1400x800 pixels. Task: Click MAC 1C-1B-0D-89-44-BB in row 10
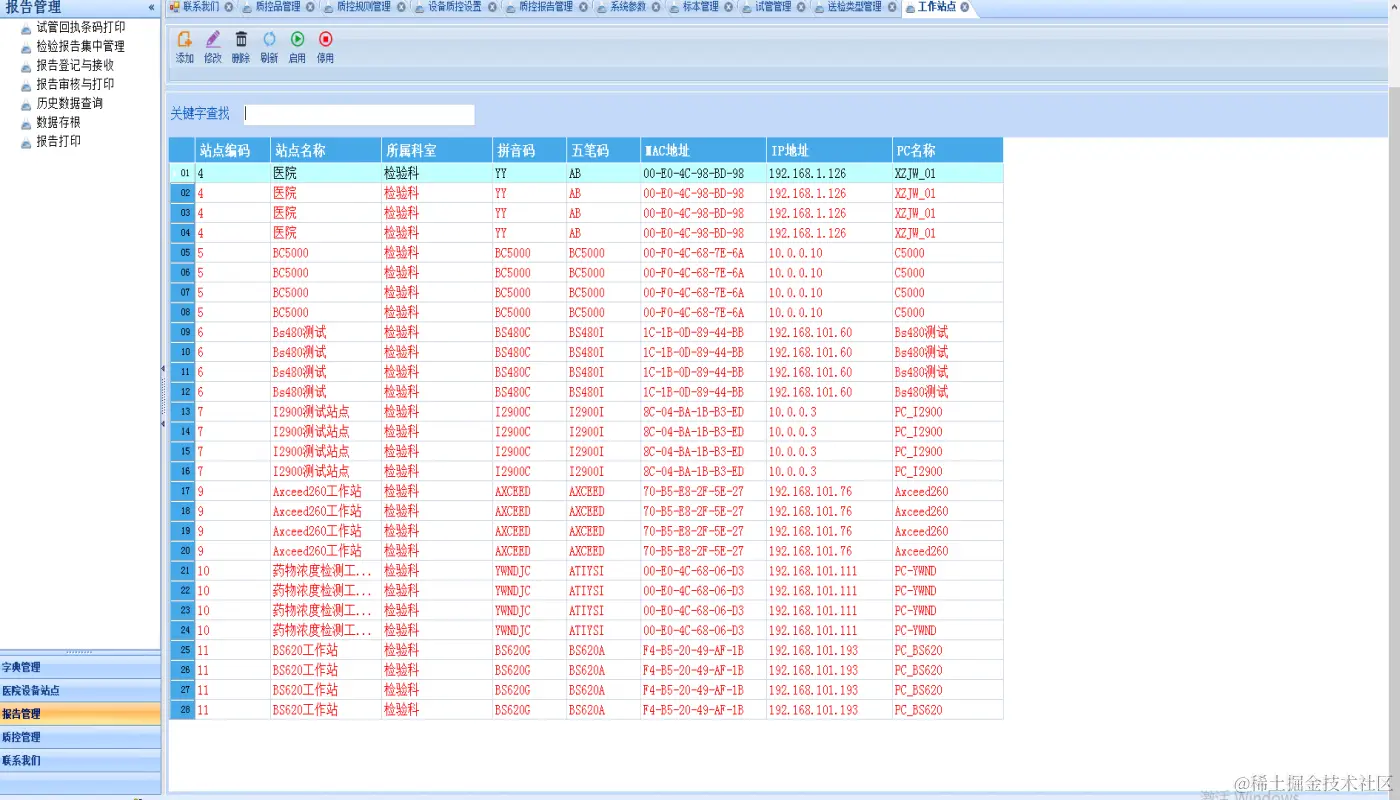(694, 352)
